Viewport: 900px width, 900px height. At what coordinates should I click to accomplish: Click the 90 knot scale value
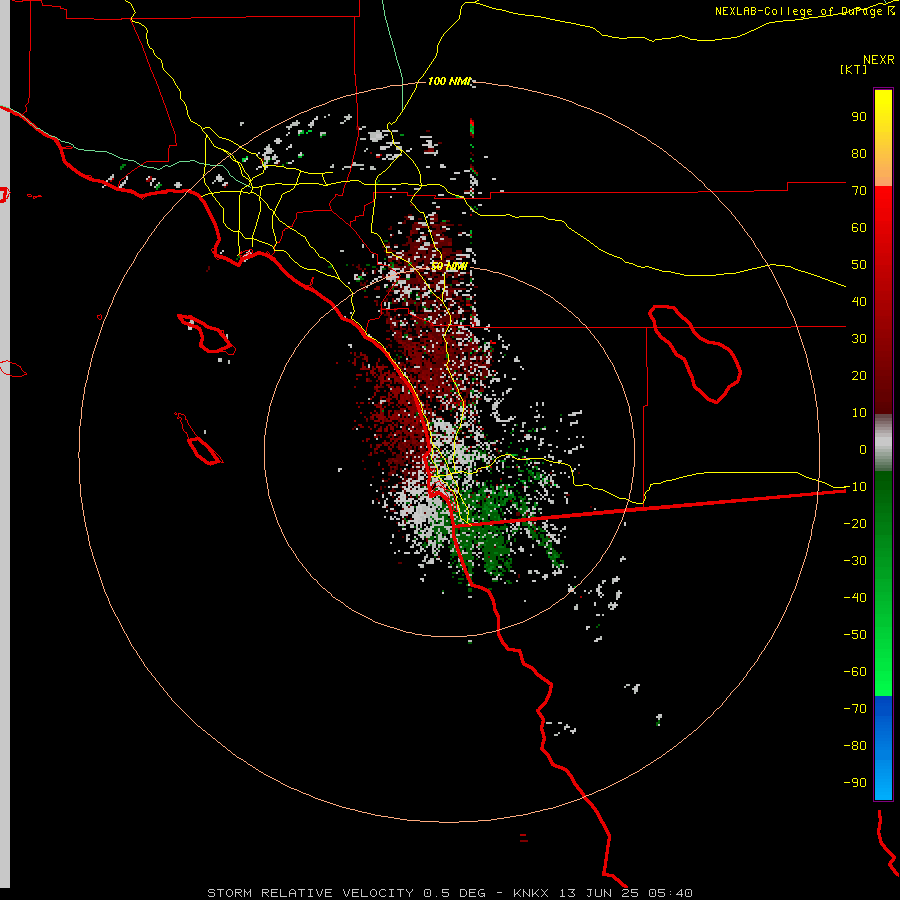pos(859,117)
